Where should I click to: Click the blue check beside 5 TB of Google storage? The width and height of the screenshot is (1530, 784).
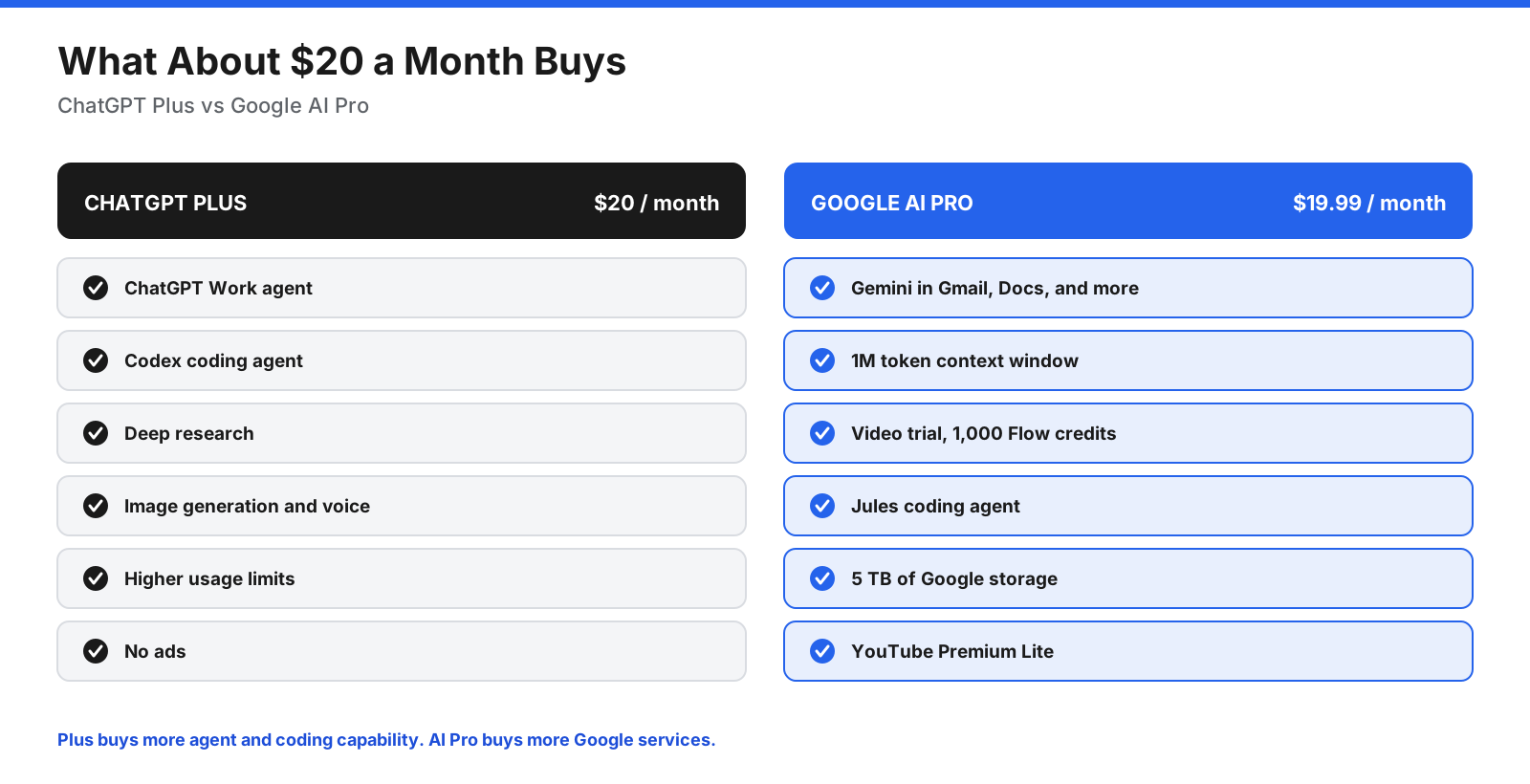pos(822,578)
